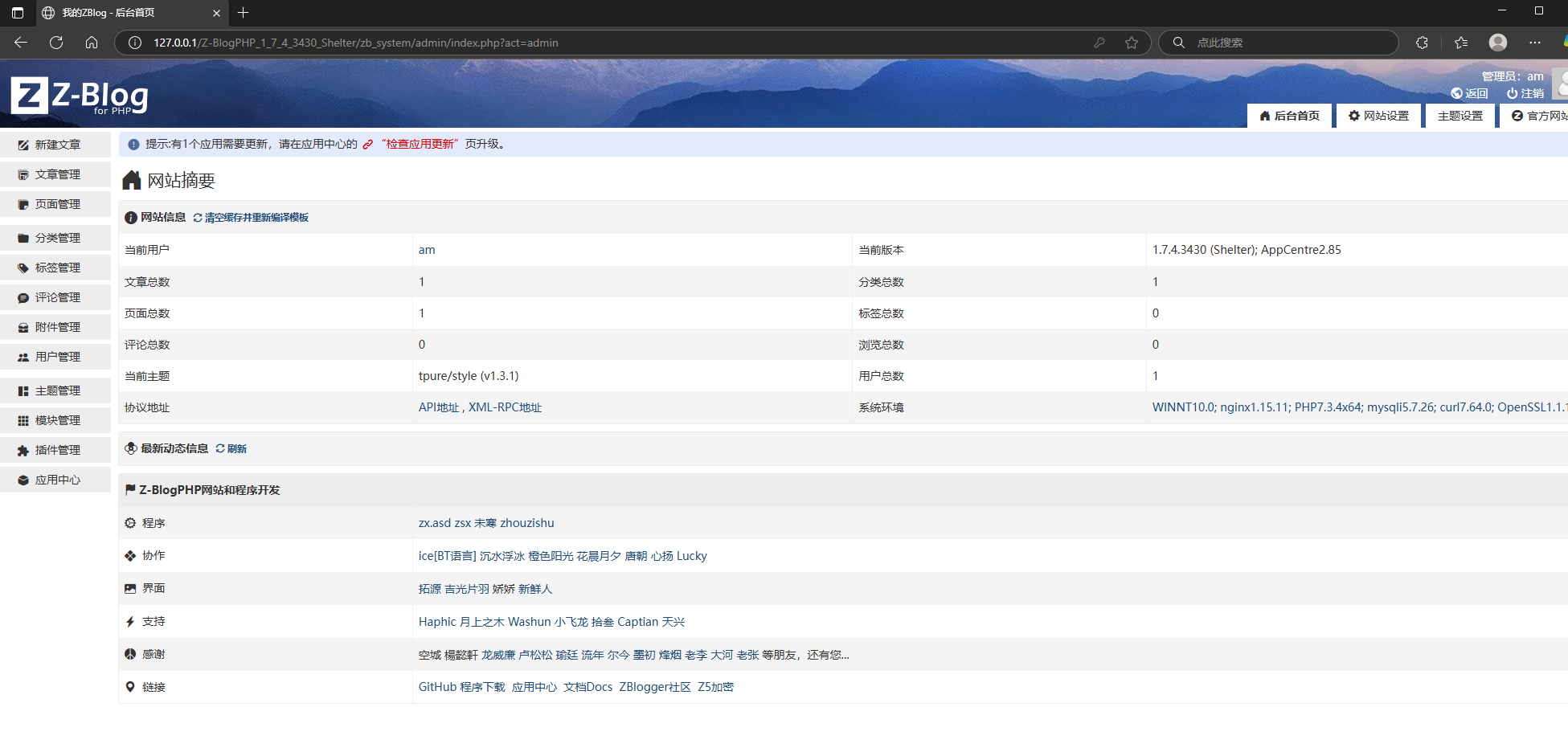The image size is (1568, 748).
Task: Click zhouzishu developer name
Action: 527,523
